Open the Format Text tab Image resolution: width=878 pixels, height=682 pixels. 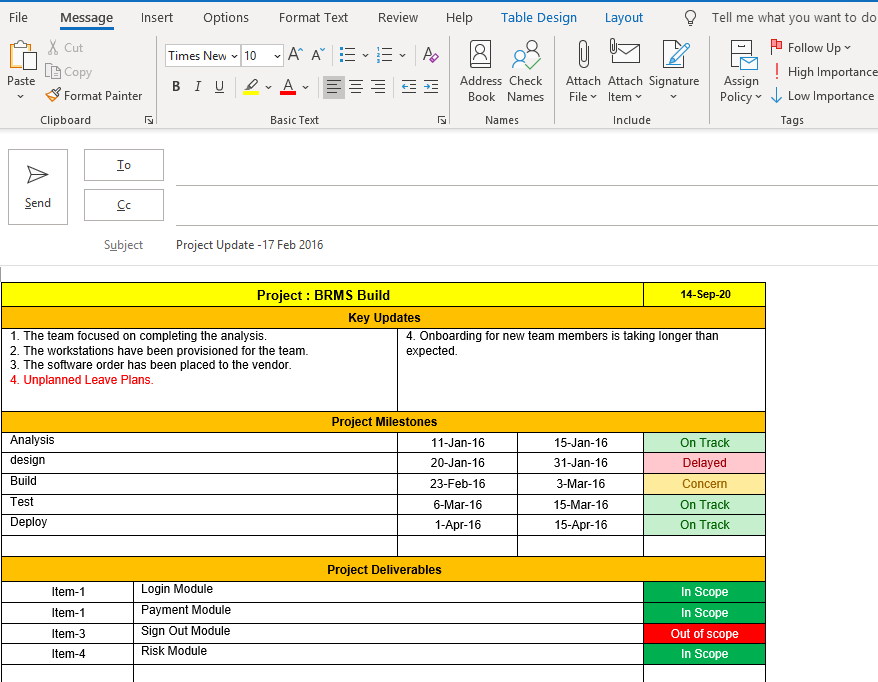(x=313, y=17)
